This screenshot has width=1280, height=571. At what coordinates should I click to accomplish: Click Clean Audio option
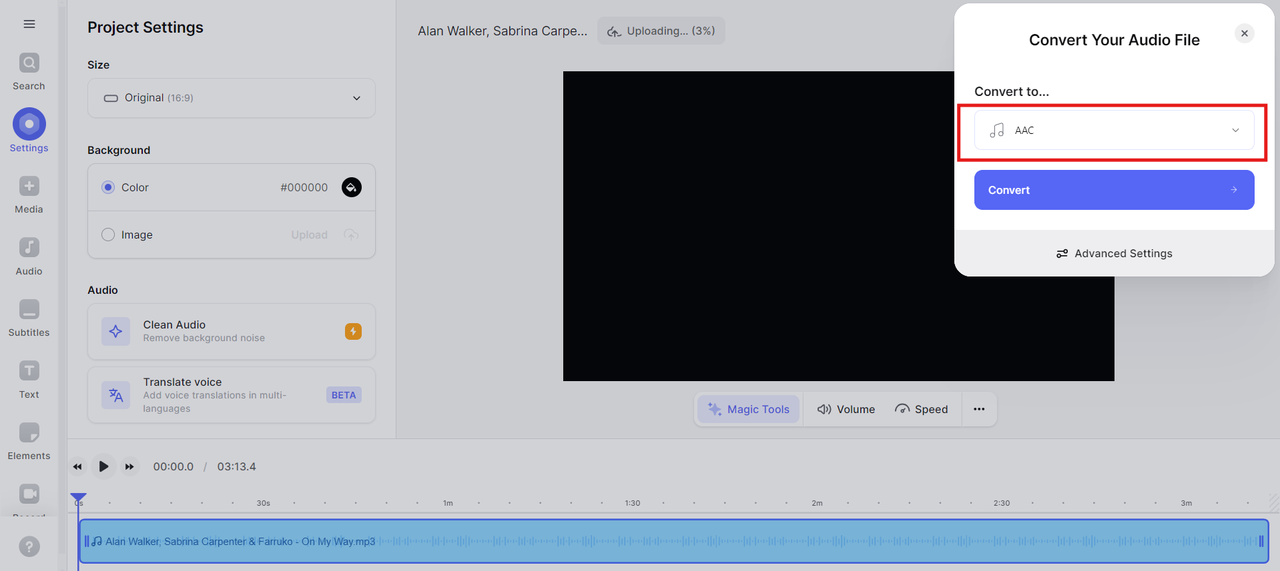point(231,331)
